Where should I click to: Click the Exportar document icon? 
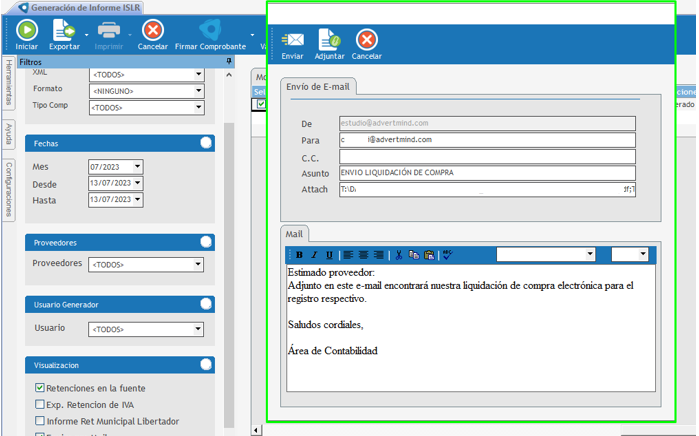point(63,30)
